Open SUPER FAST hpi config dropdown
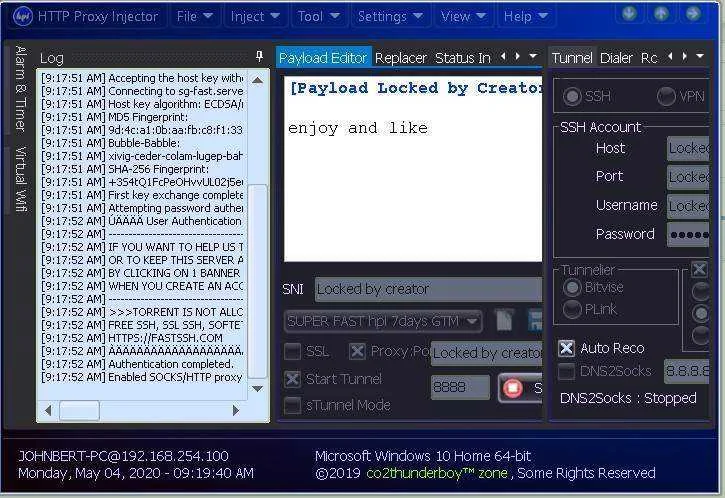 (x=383, y=321)
